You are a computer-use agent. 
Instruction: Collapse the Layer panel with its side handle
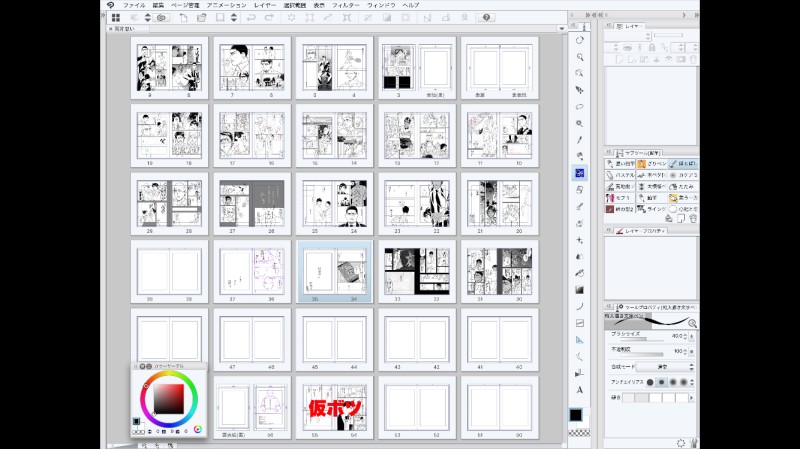click(x=609, y=26)
